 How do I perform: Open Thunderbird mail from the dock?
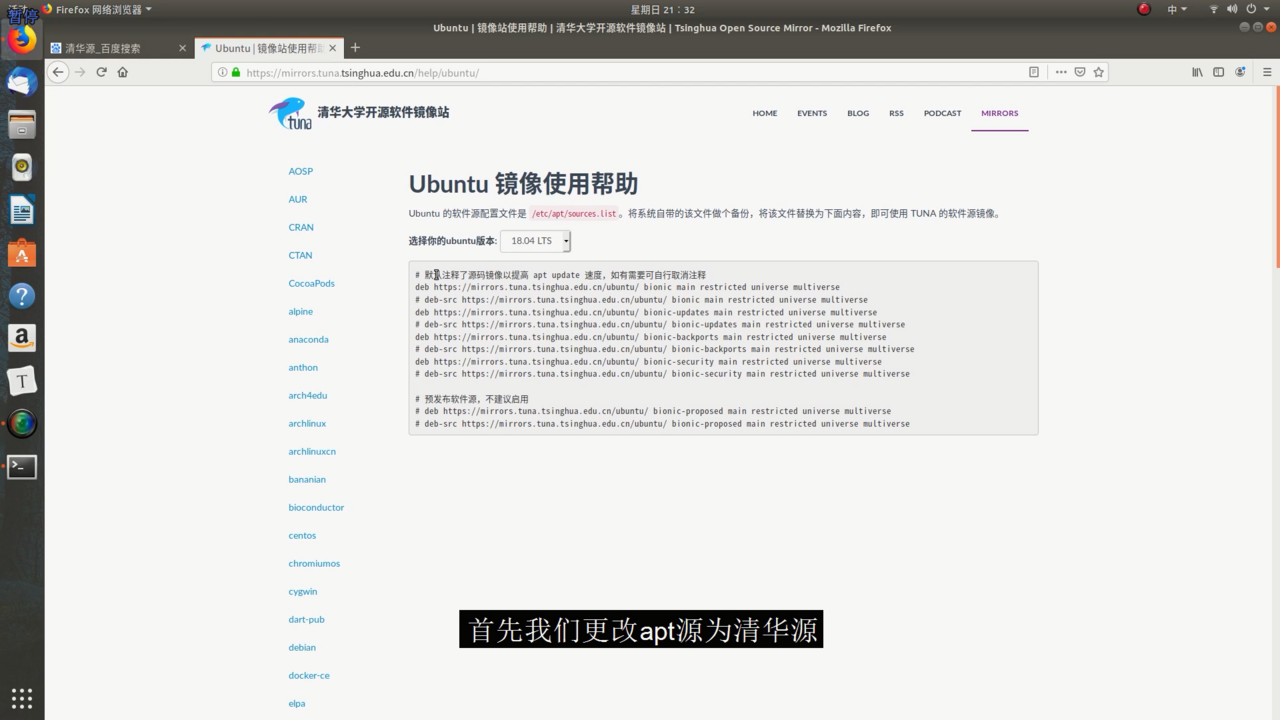(22, 82)
